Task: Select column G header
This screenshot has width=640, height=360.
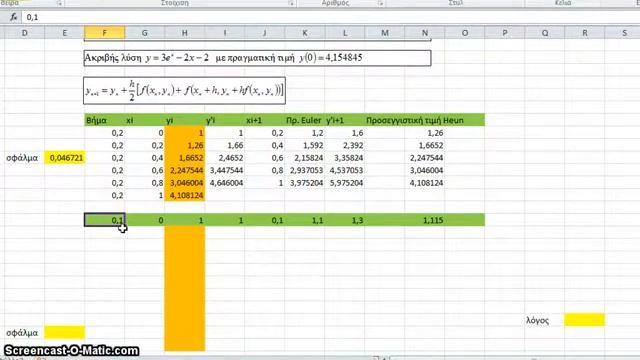Action: pos(144,33)
